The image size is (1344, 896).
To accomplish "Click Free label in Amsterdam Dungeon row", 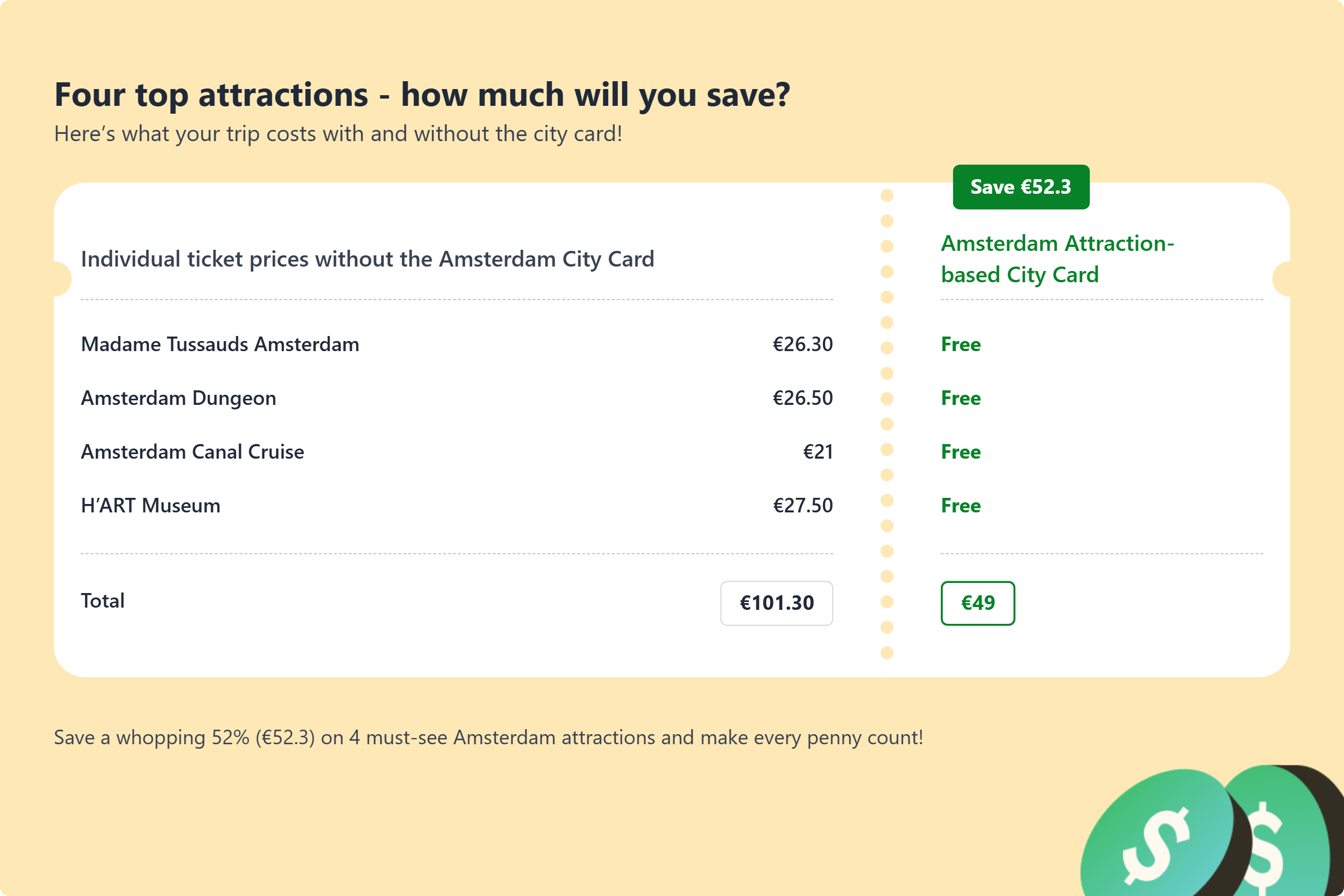I will tap(960, 398).
